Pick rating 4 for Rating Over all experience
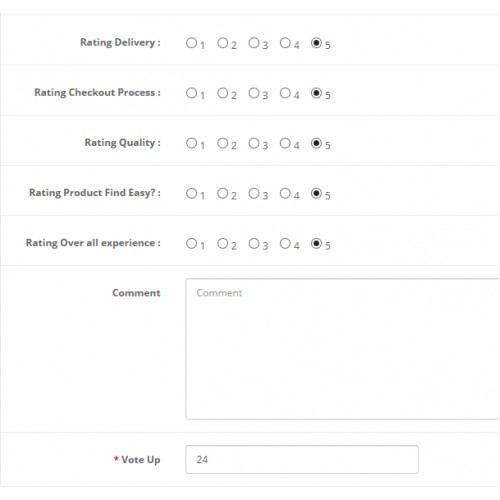This screenshot has width=500, height=500. pyautogui.click(x=285, y=243)
